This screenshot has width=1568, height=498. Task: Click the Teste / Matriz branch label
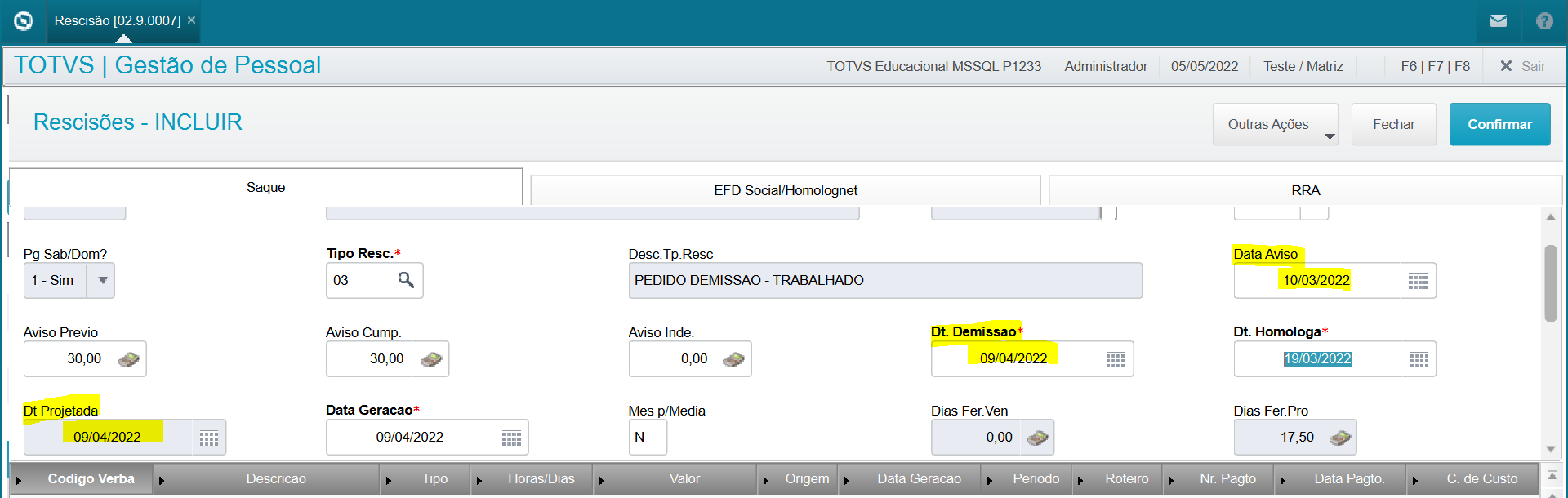pyautogui.click(x=1303, y=66)
